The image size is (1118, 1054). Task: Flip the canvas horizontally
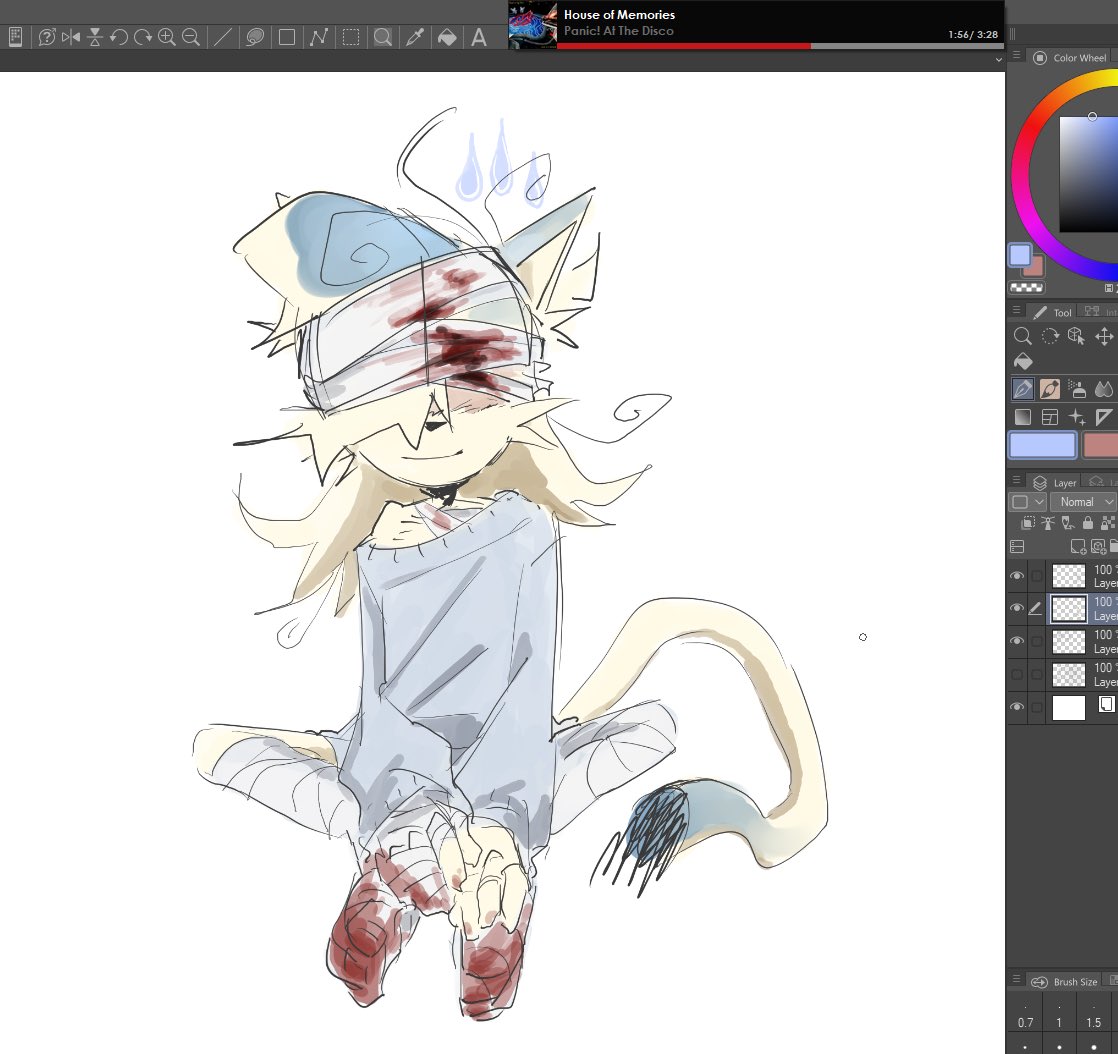(x=71, y=37)
